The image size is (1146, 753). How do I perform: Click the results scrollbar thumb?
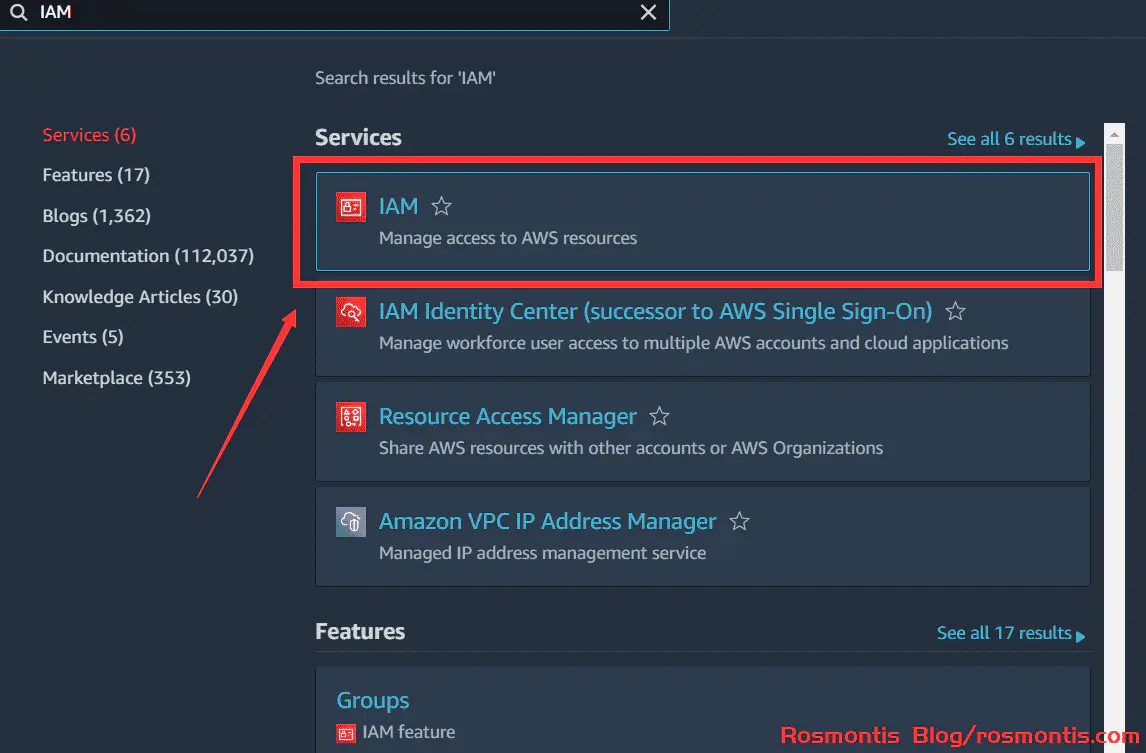pyautogui.click(x=1114, y=208)
